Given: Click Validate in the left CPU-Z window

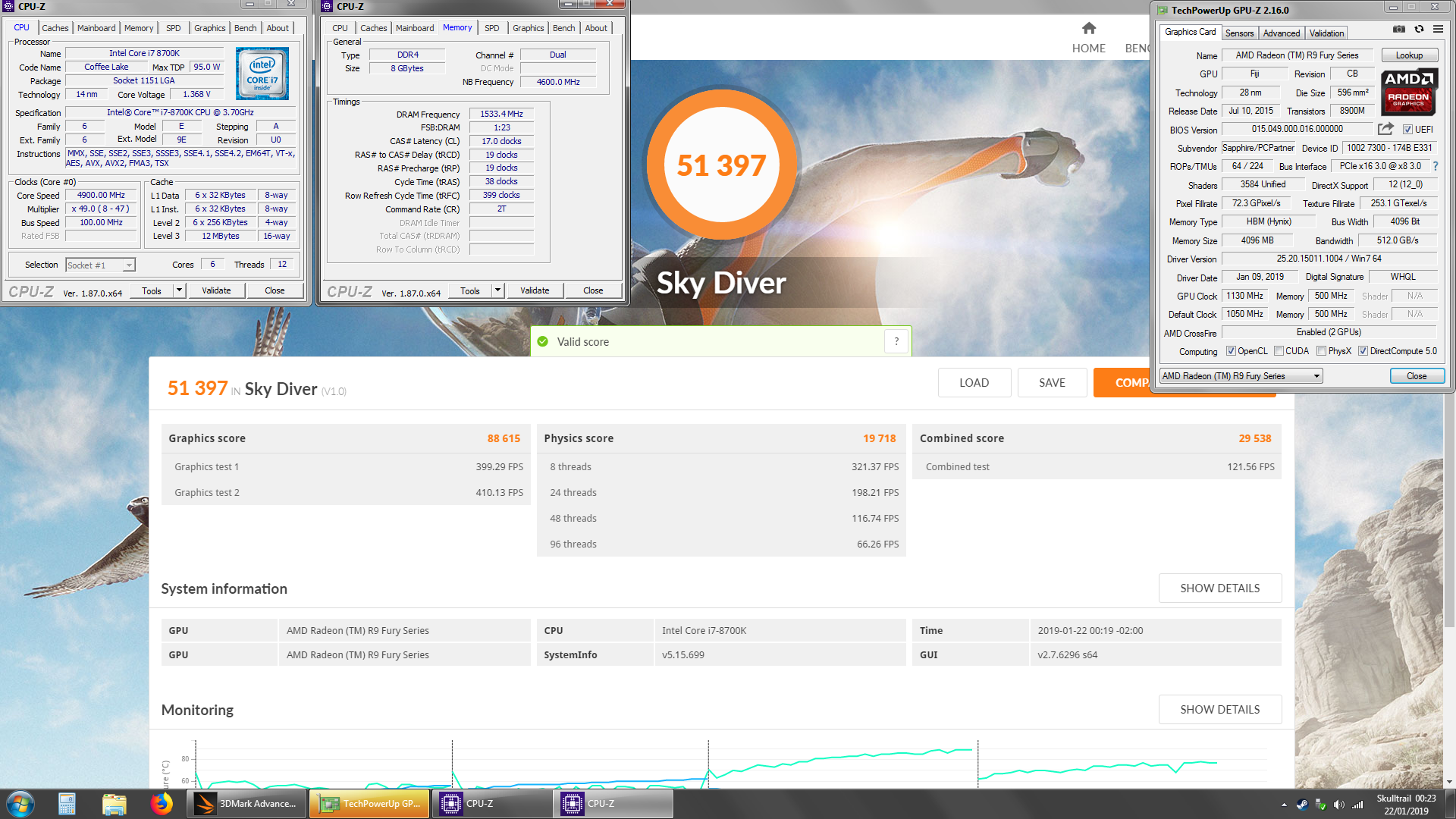Looking at the screenshot, I should 216,290.
